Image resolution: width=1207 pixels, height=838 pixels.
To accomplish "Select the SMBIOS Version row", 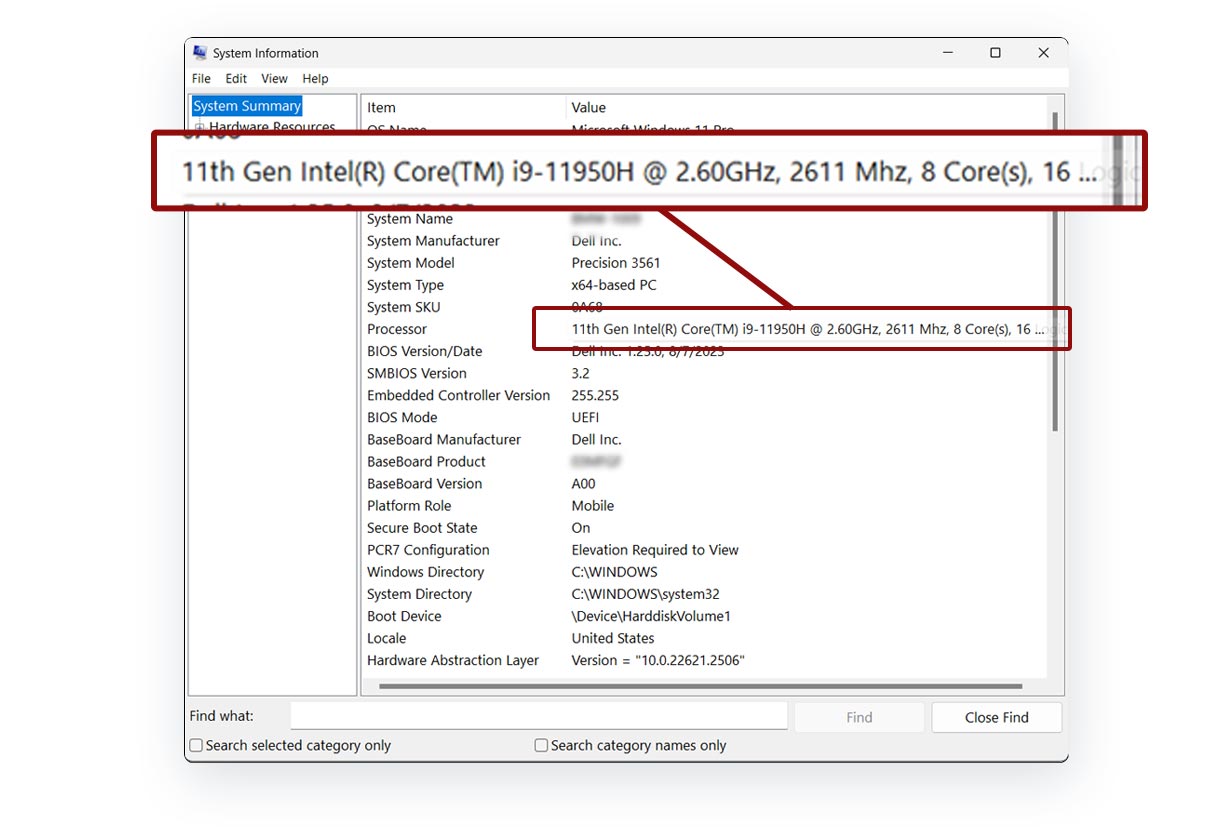I will coord(704,373).
